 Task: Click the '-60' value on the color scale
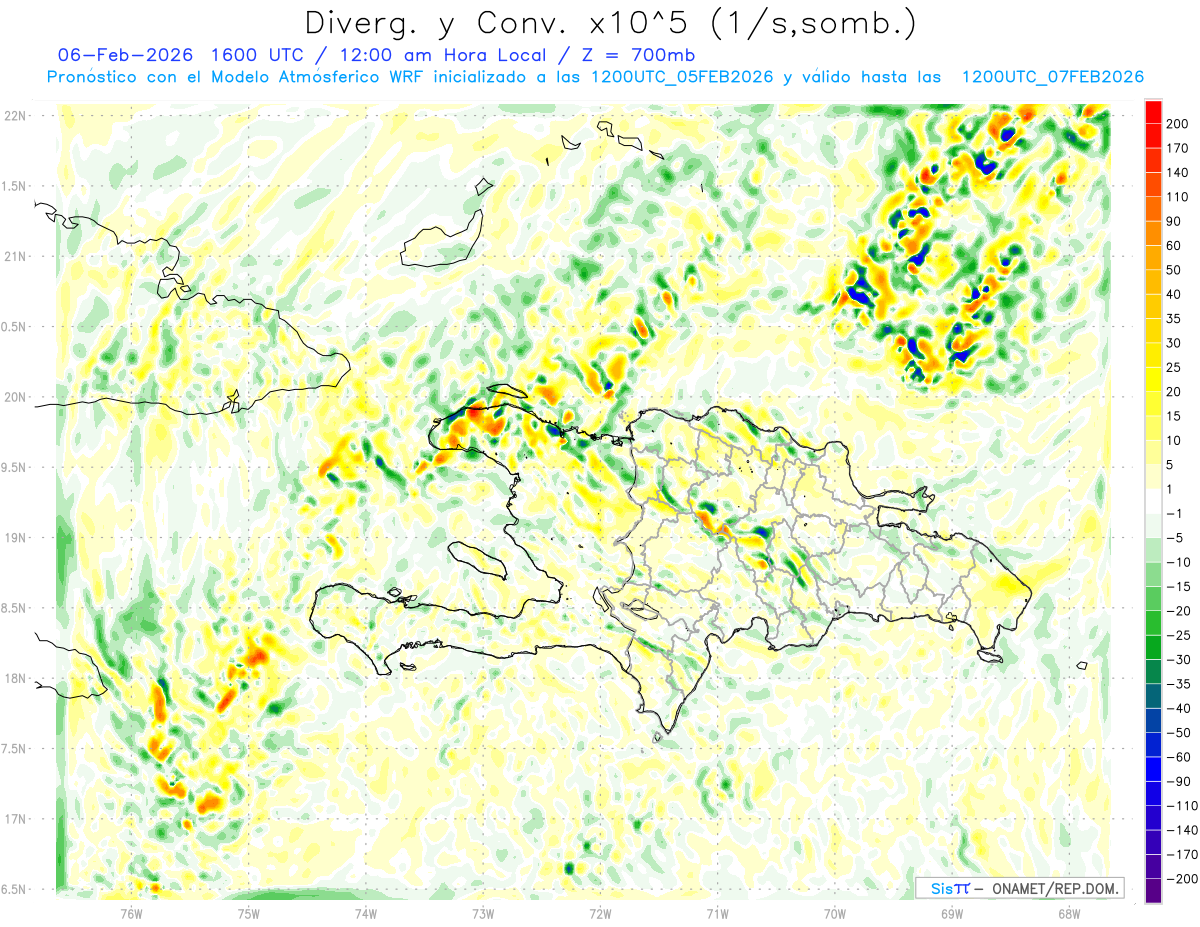[x=1180, y=757]
